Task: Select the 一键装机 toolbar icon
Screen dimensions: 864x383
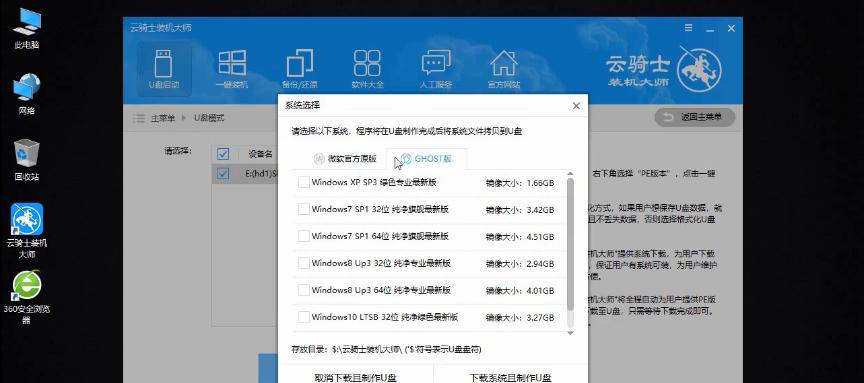Action: [231, 69]
